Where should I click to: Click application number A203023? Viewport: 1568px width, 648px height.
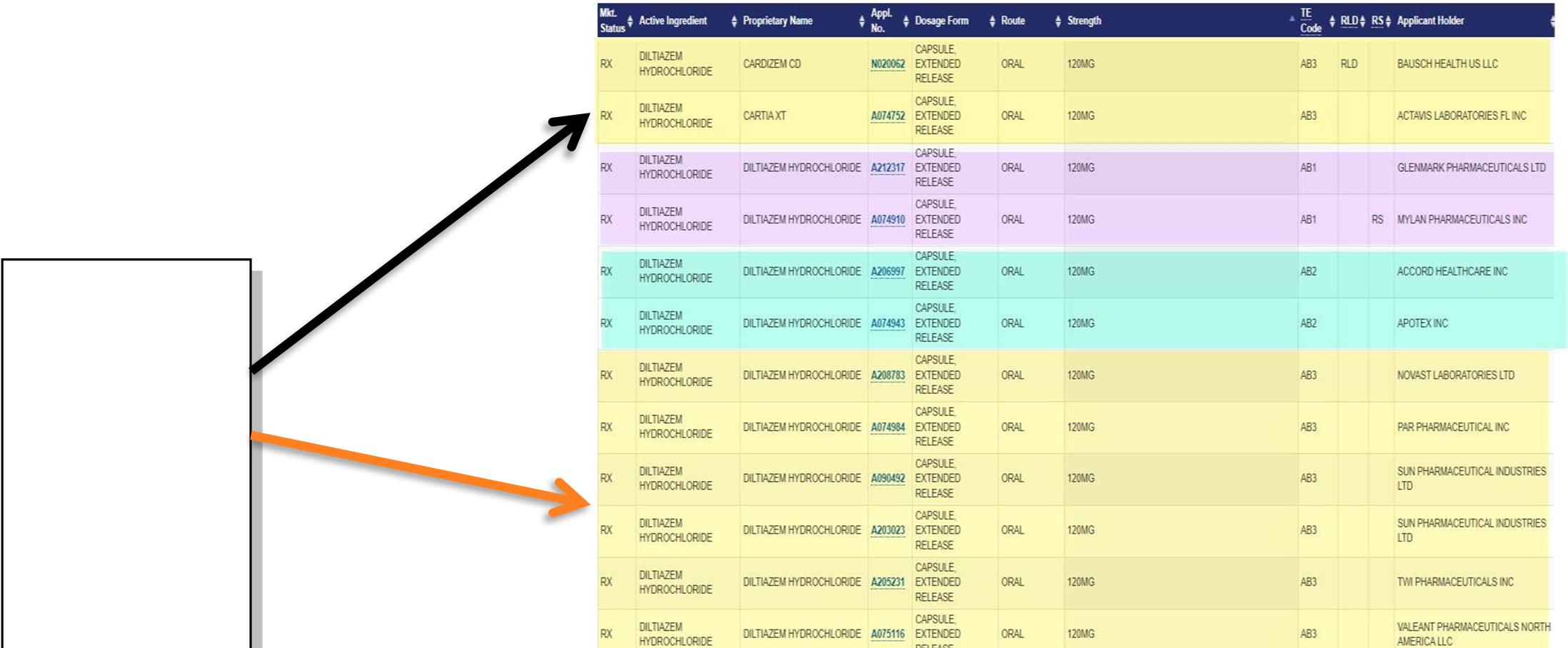[x=888, y=530]
